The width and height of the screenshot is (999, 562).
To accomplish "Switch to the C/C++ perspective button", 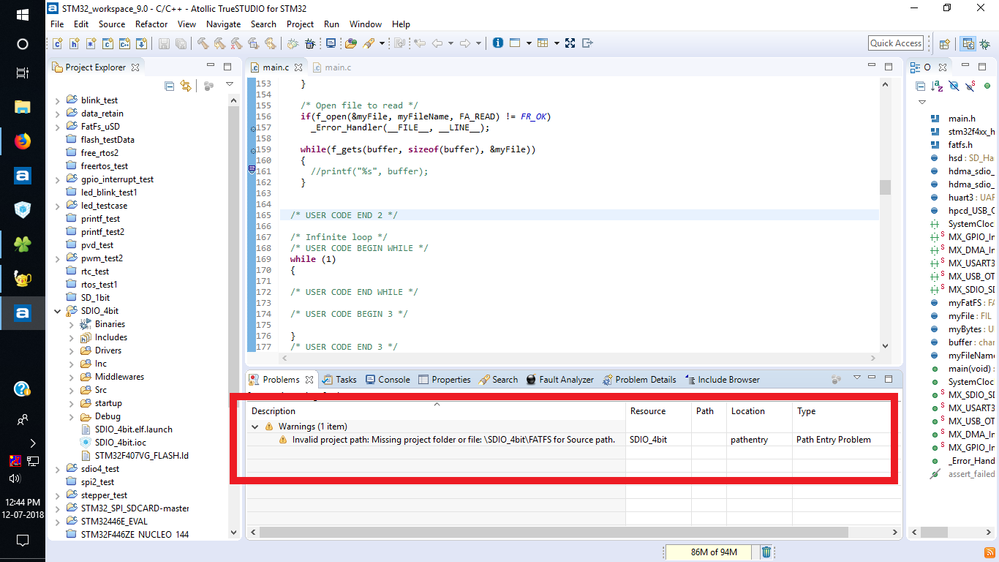I will (x=968, y=44).
